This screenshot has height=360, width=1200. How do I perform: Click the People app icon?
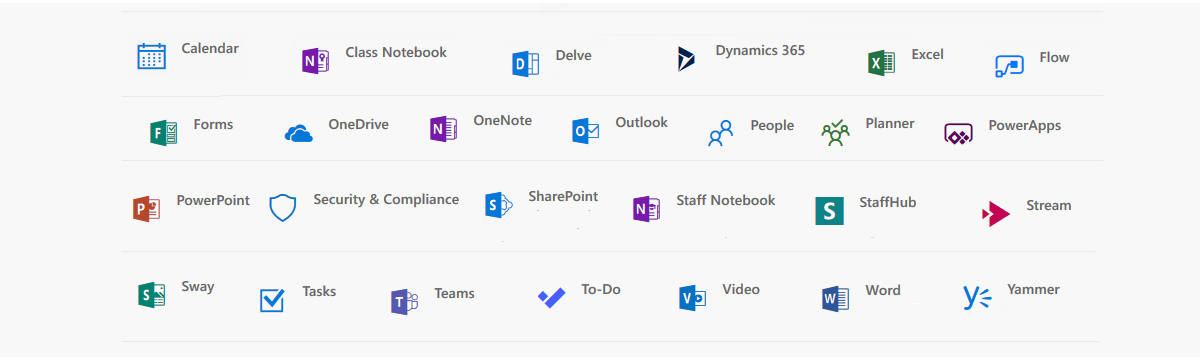[721, 133]
